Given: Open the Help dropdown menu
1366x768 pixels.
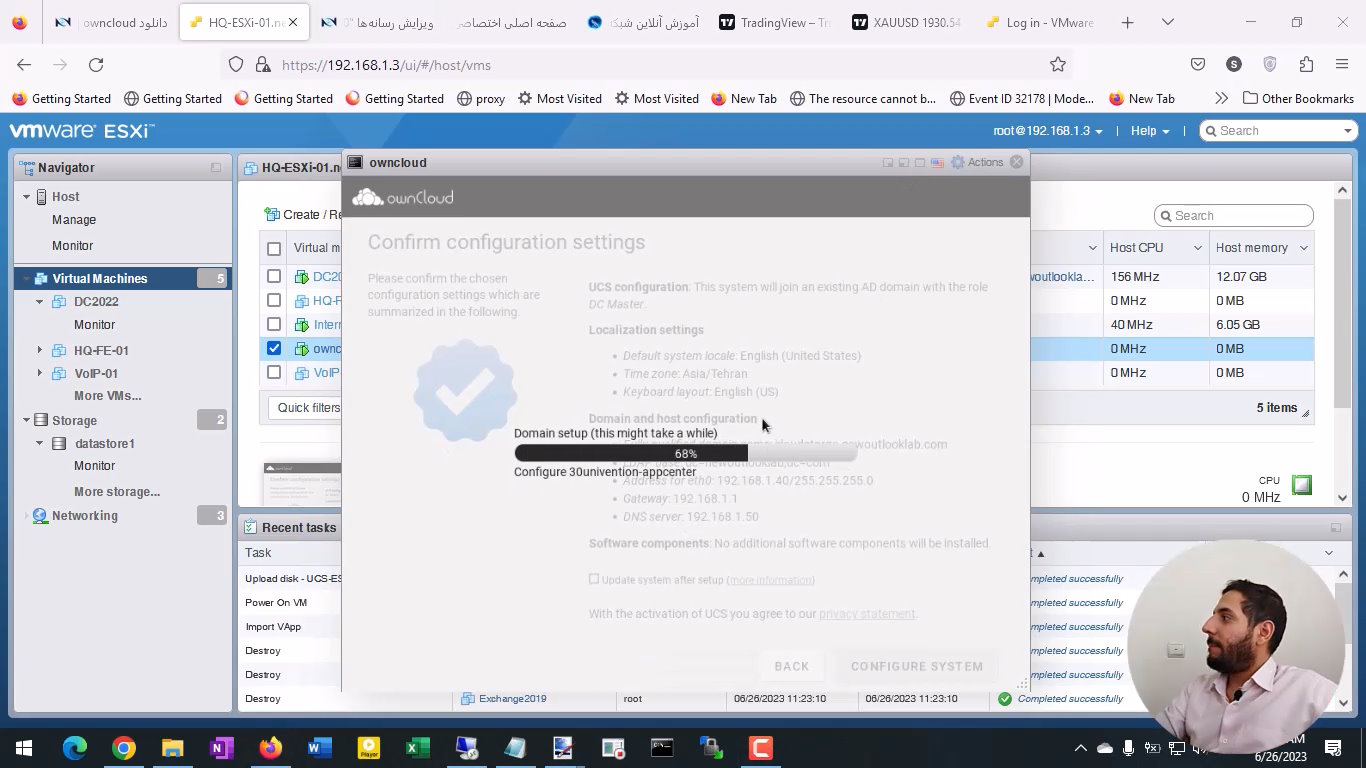Looking at the screenshot, I should point(1150,131).
